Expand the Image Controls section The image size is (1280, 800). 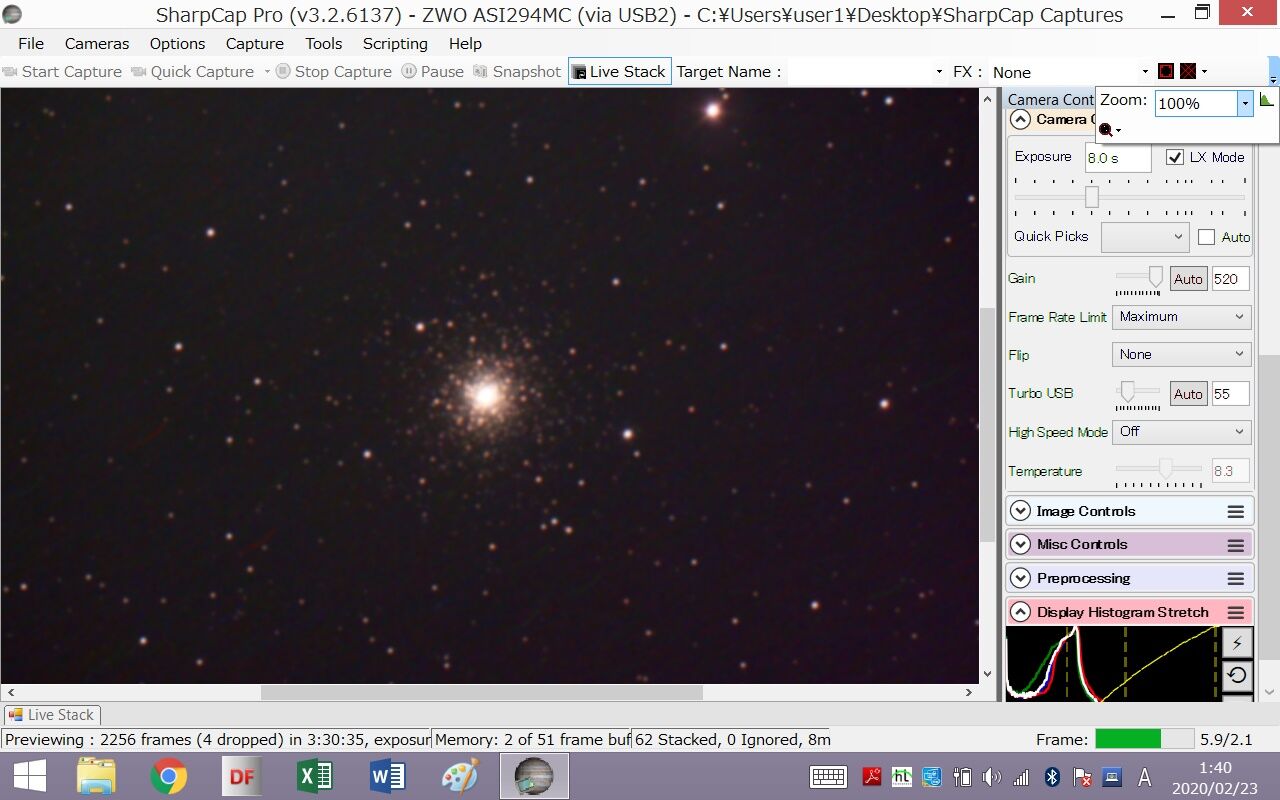(1020, 511)
